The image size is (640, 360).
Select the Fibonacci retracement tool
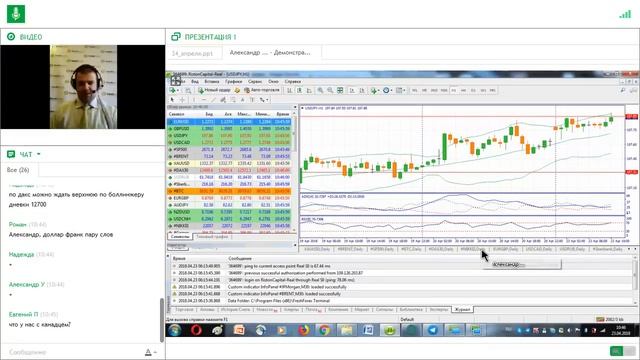tap(233, 100)
